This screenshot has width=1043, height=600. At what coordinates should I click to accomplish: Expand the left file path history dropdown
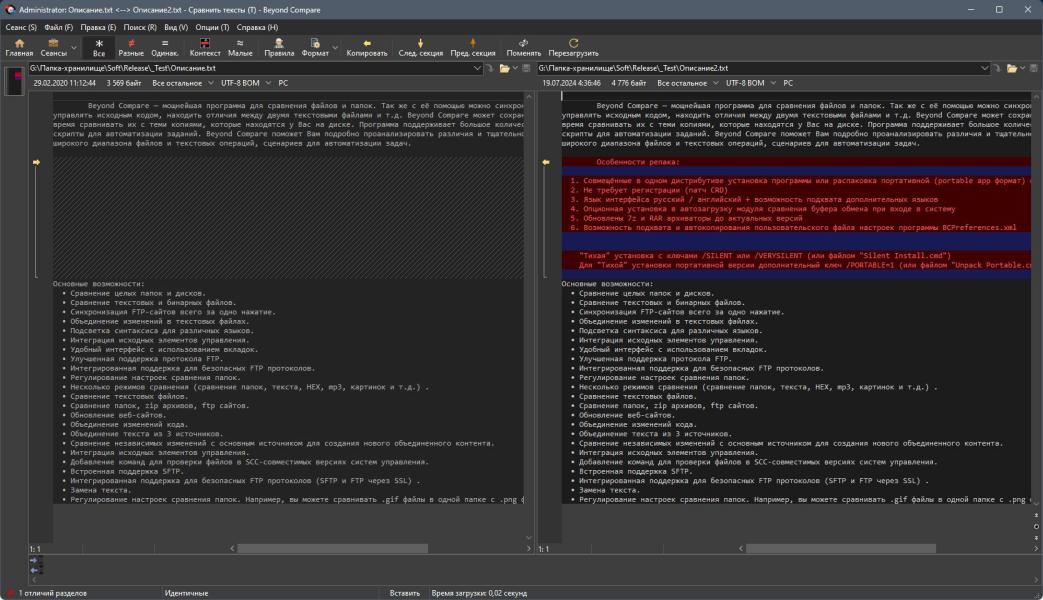coord(477,68)
